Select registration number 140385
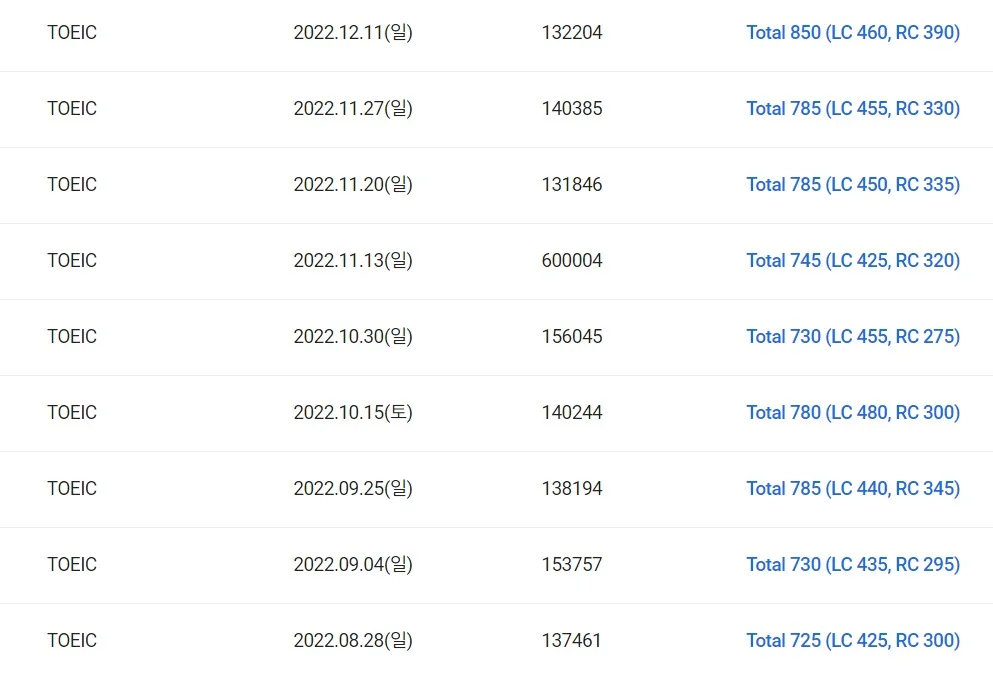 572,109
